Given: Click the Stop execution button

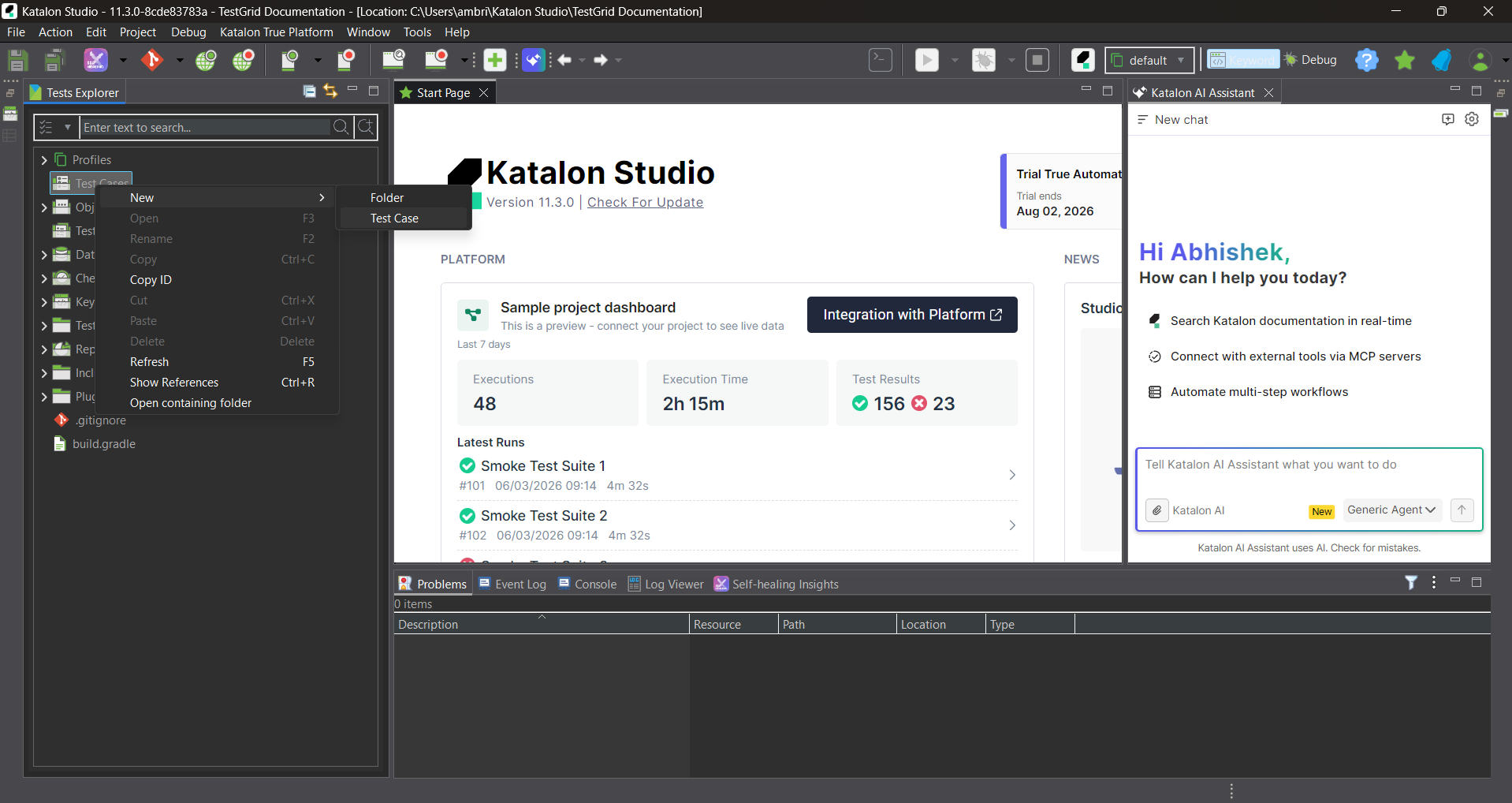Looking at the screenshot, I should pos(1037,60).
